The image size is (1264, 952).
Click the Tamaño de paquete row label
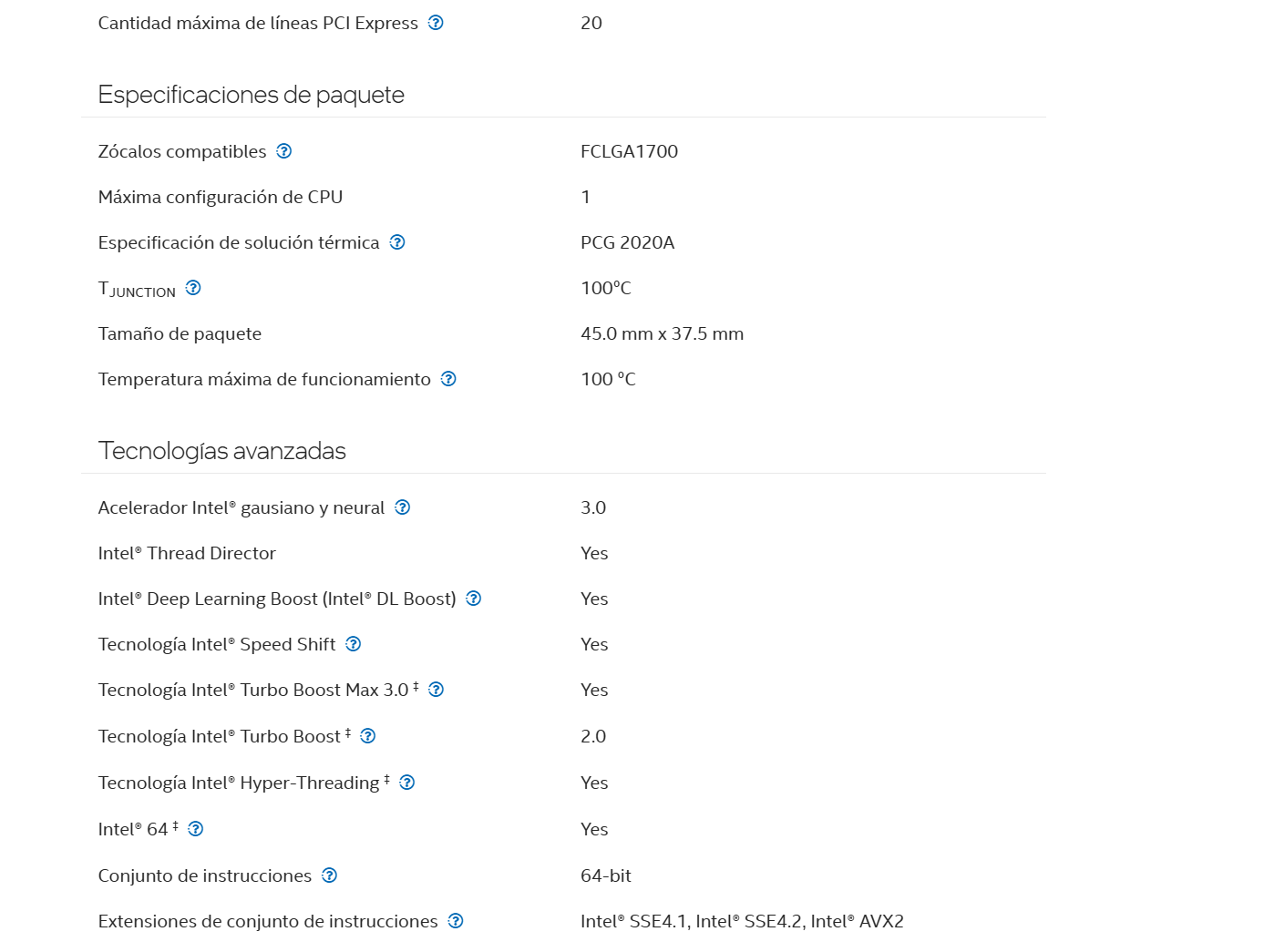point(180,333)
